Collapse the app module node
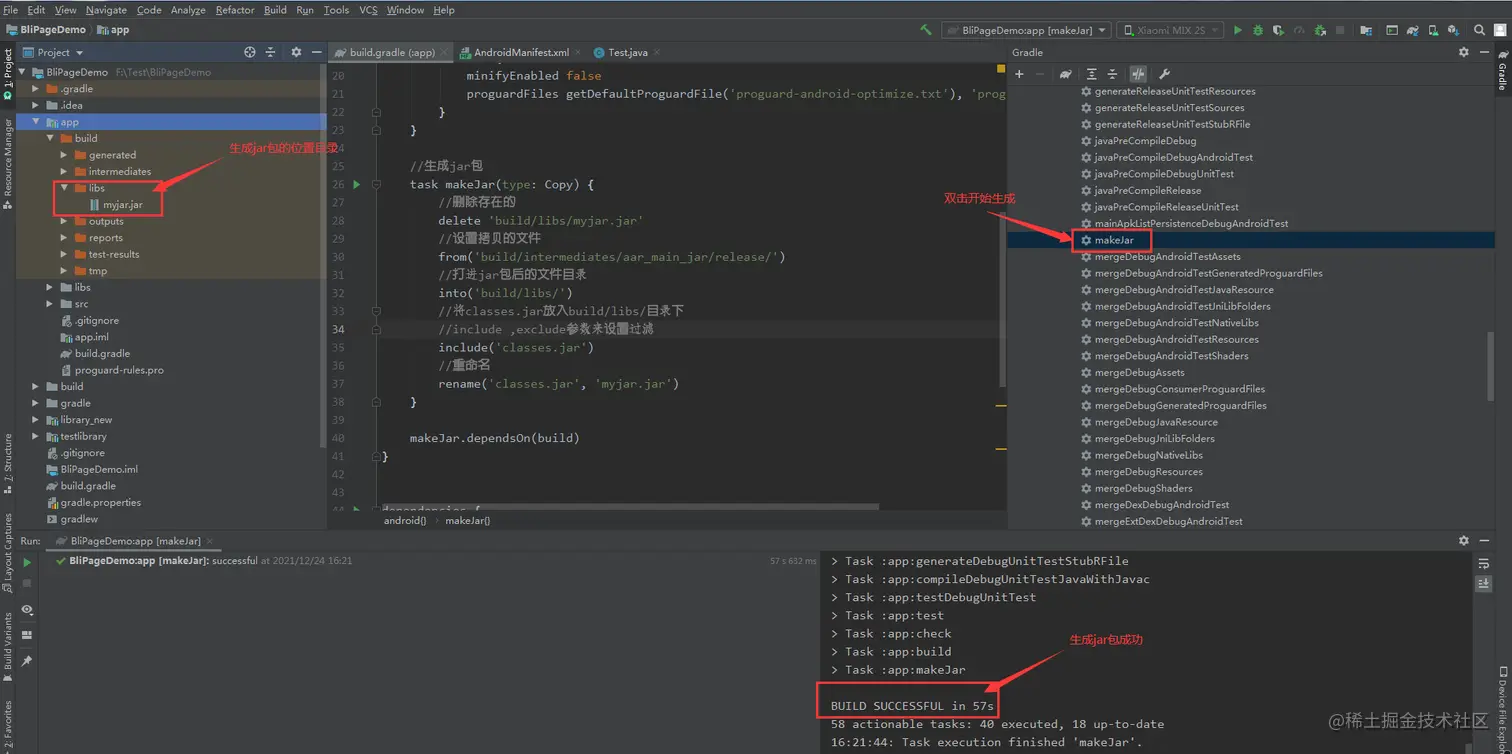Viewport: 1512px width, 754px height. point(36,122)
